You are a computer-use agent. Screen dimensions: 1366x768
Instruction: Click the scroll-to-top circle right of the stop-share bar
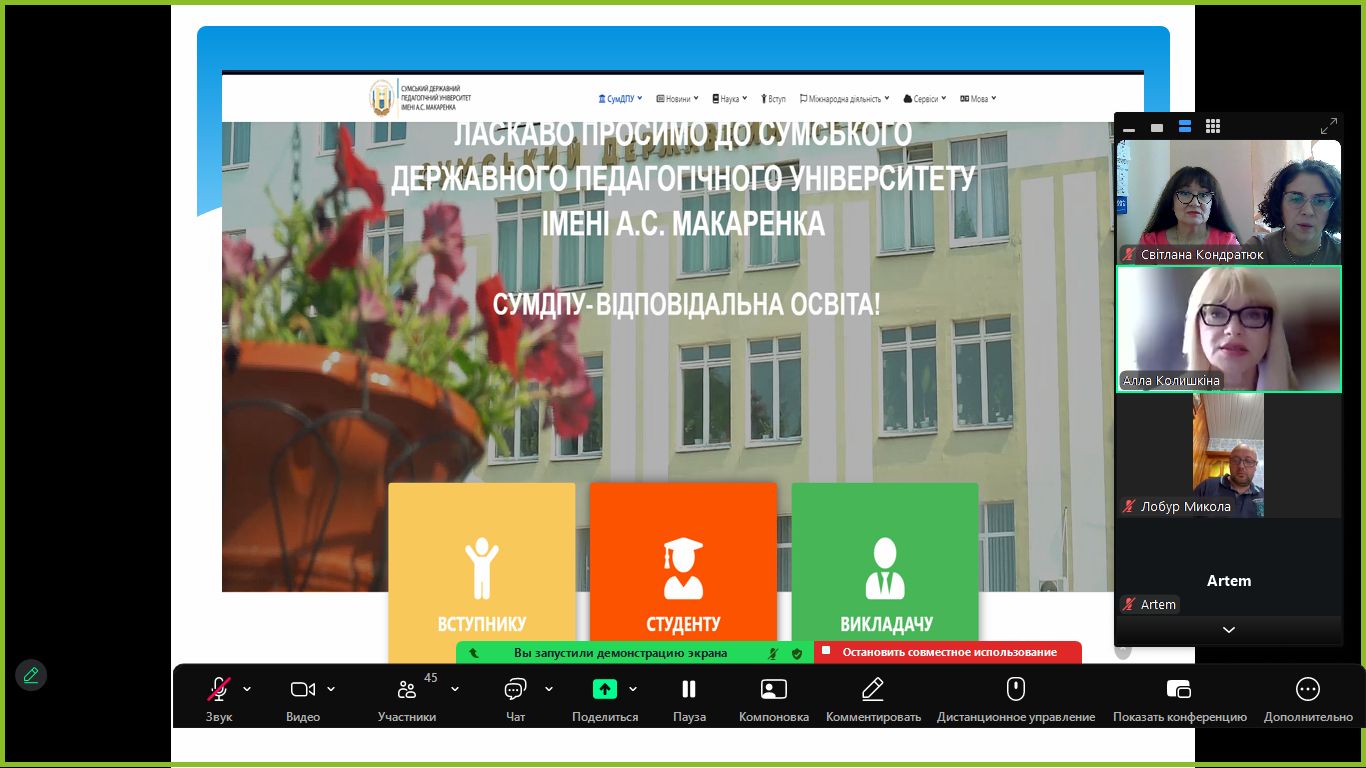[1123, 651]
